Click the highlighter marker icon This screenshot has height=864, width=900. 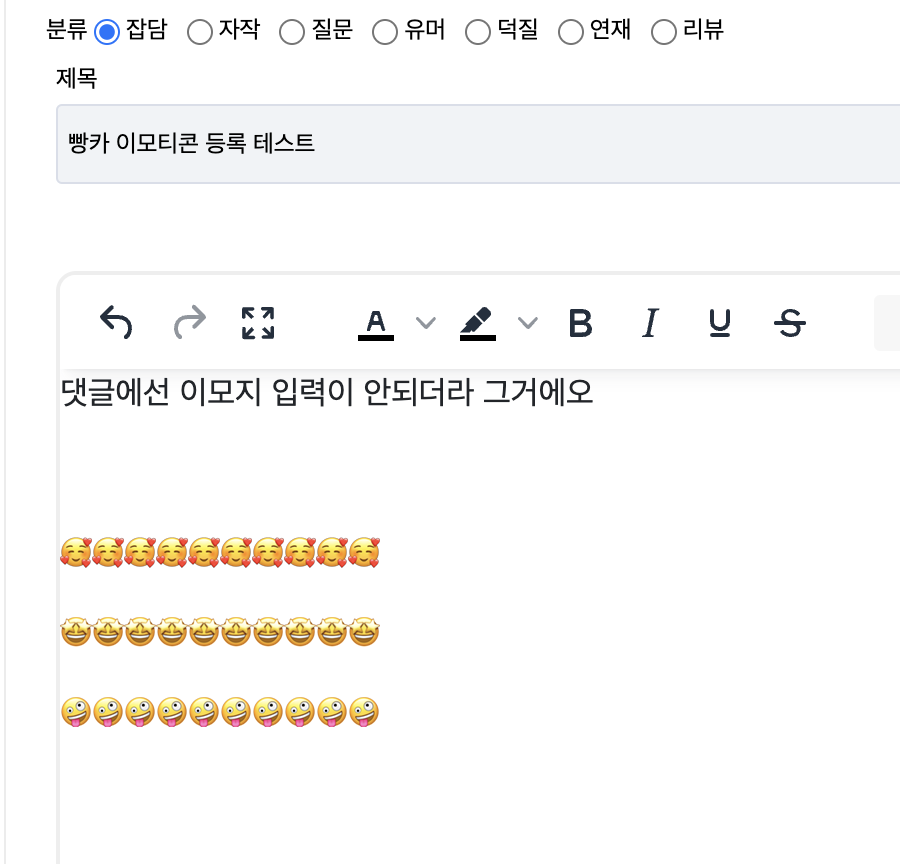pyautogui.click(x=478, y=323)
